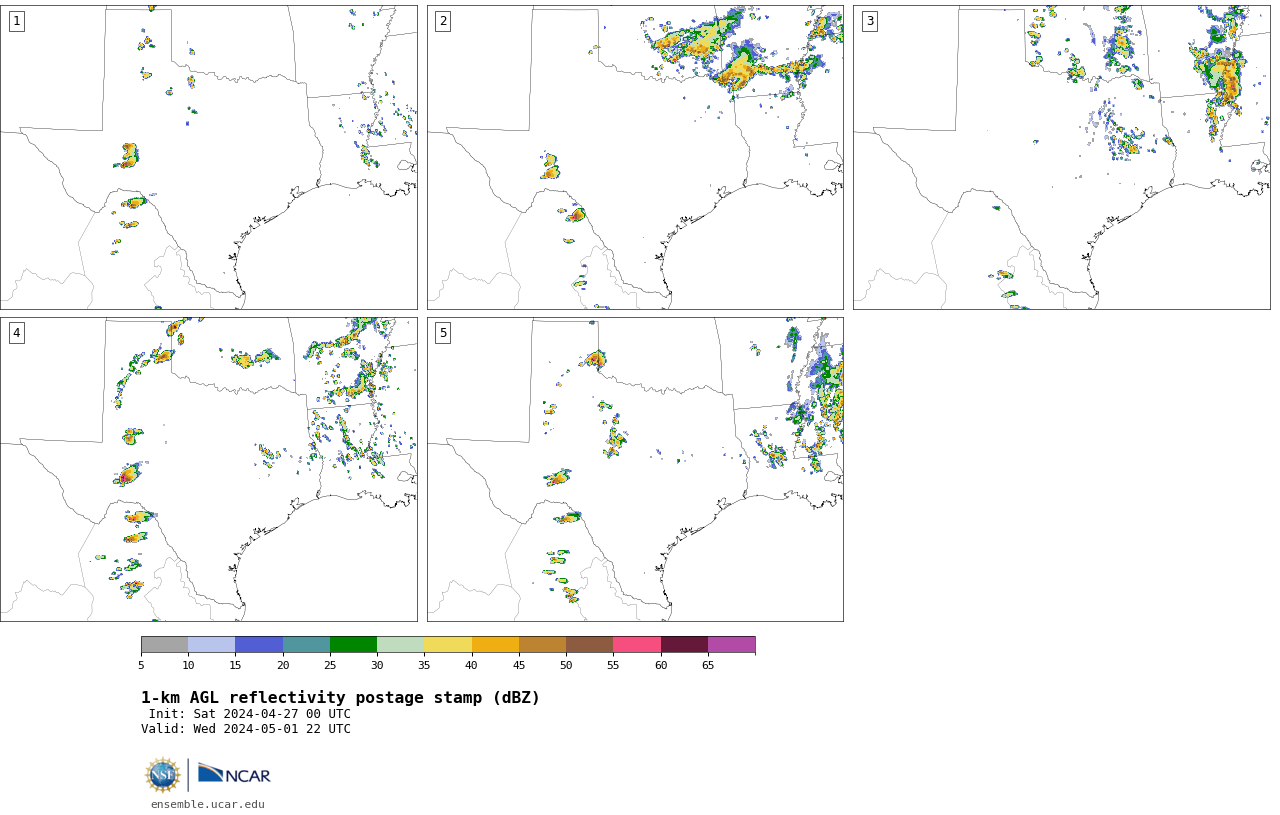Click the purple 65+ dBZ swatch
Screen dimensions: 1280x815
point(731,644)
